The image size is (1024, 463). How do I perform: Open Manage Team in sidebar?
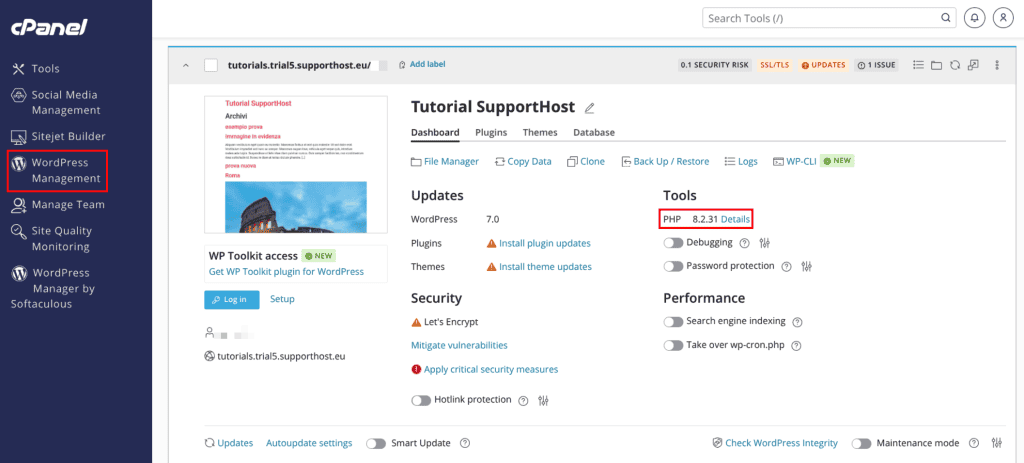[58, 204]
